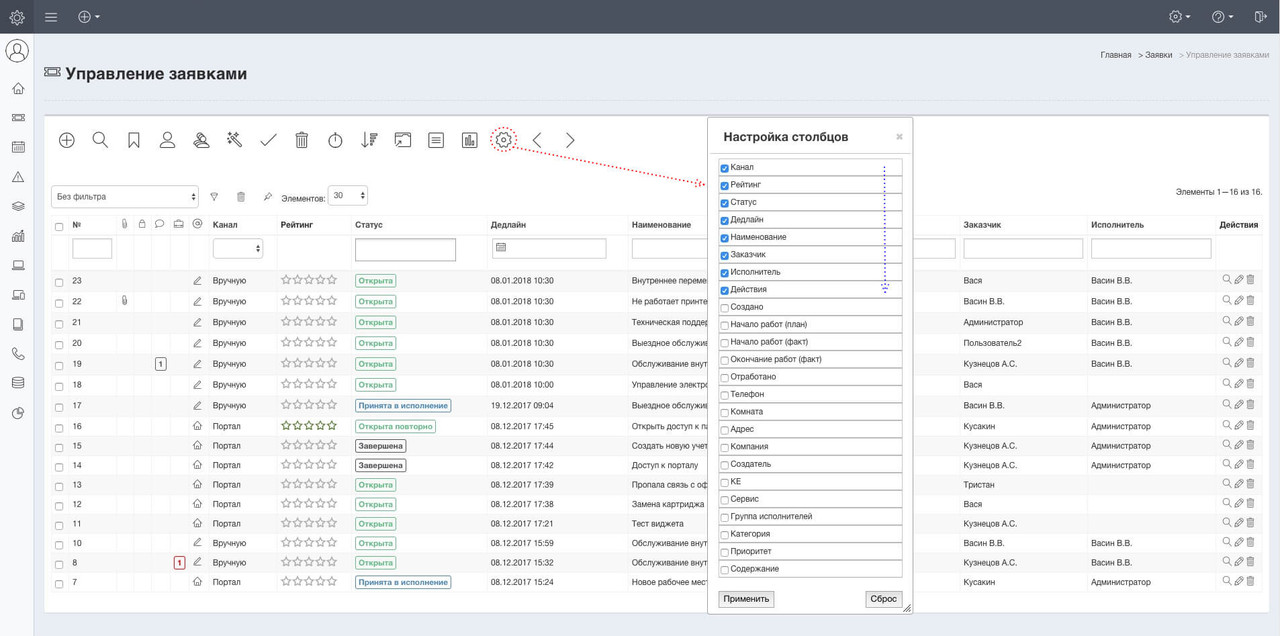This screenshot has height=636, width=1280.
Task: Click the Дедлайн date filter field
Action: [549, 248]
